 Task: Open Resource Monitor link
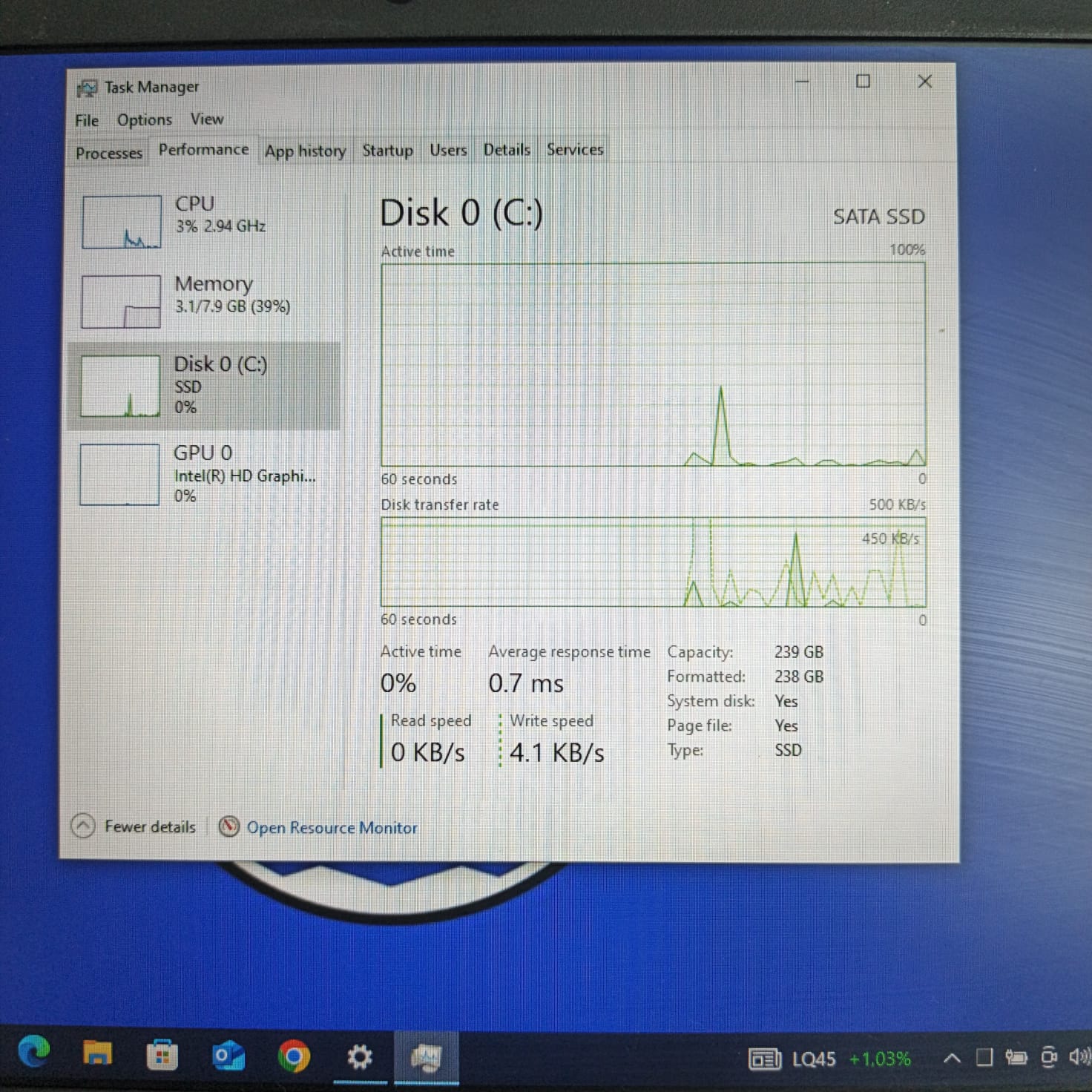pos(332,827)
